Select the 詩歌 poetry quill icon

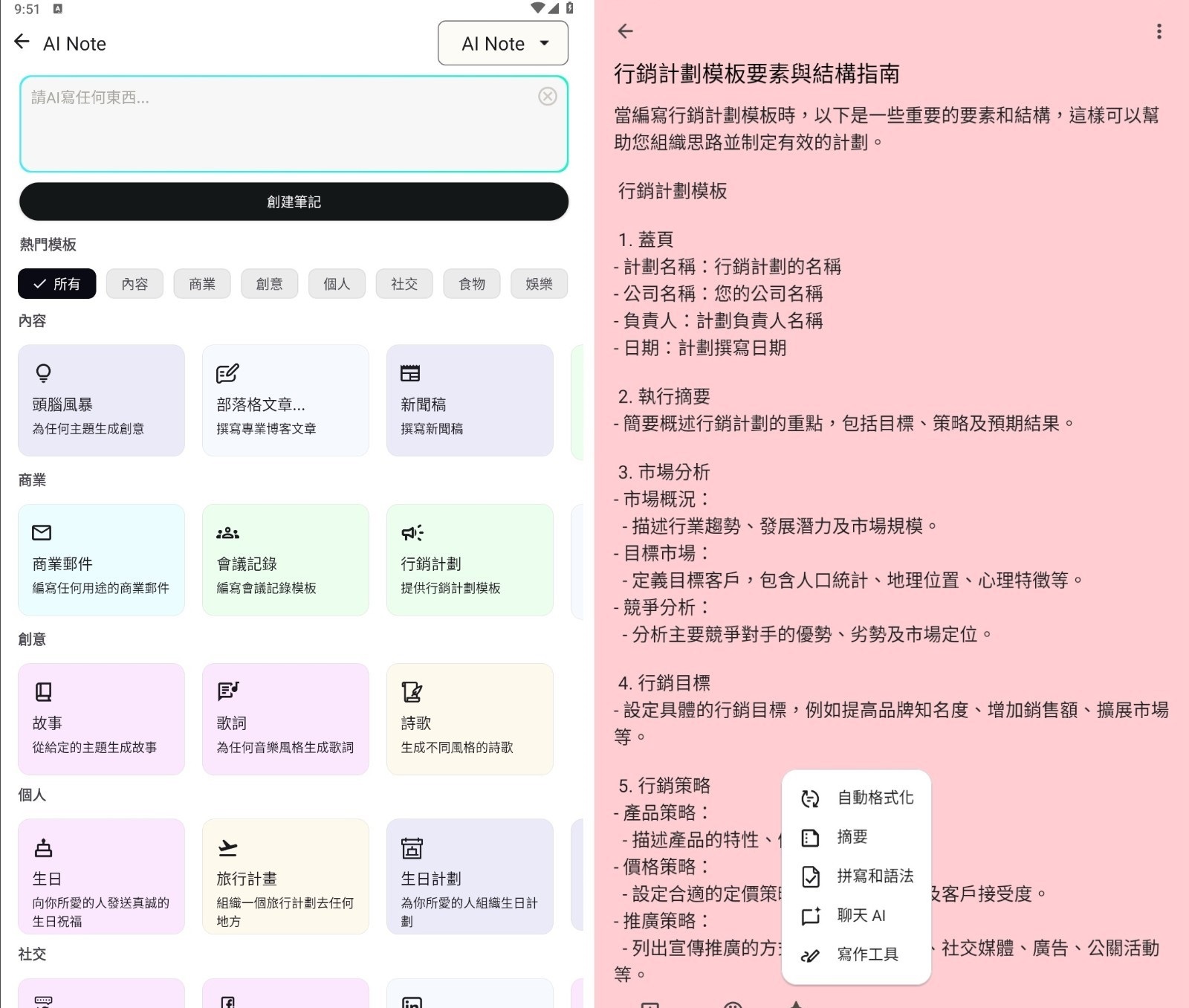(411, 691)
